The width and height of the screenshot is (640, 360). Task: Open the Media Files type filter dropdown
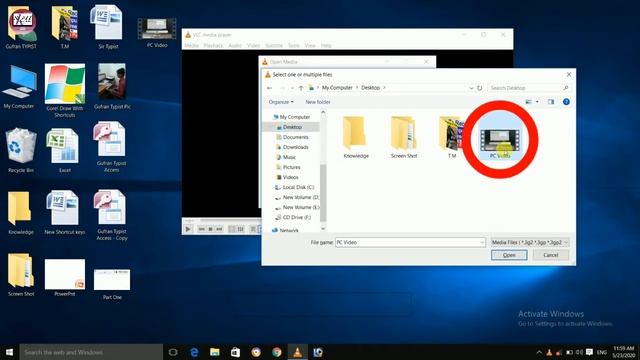pyautogui.click(x=529, y=242)
